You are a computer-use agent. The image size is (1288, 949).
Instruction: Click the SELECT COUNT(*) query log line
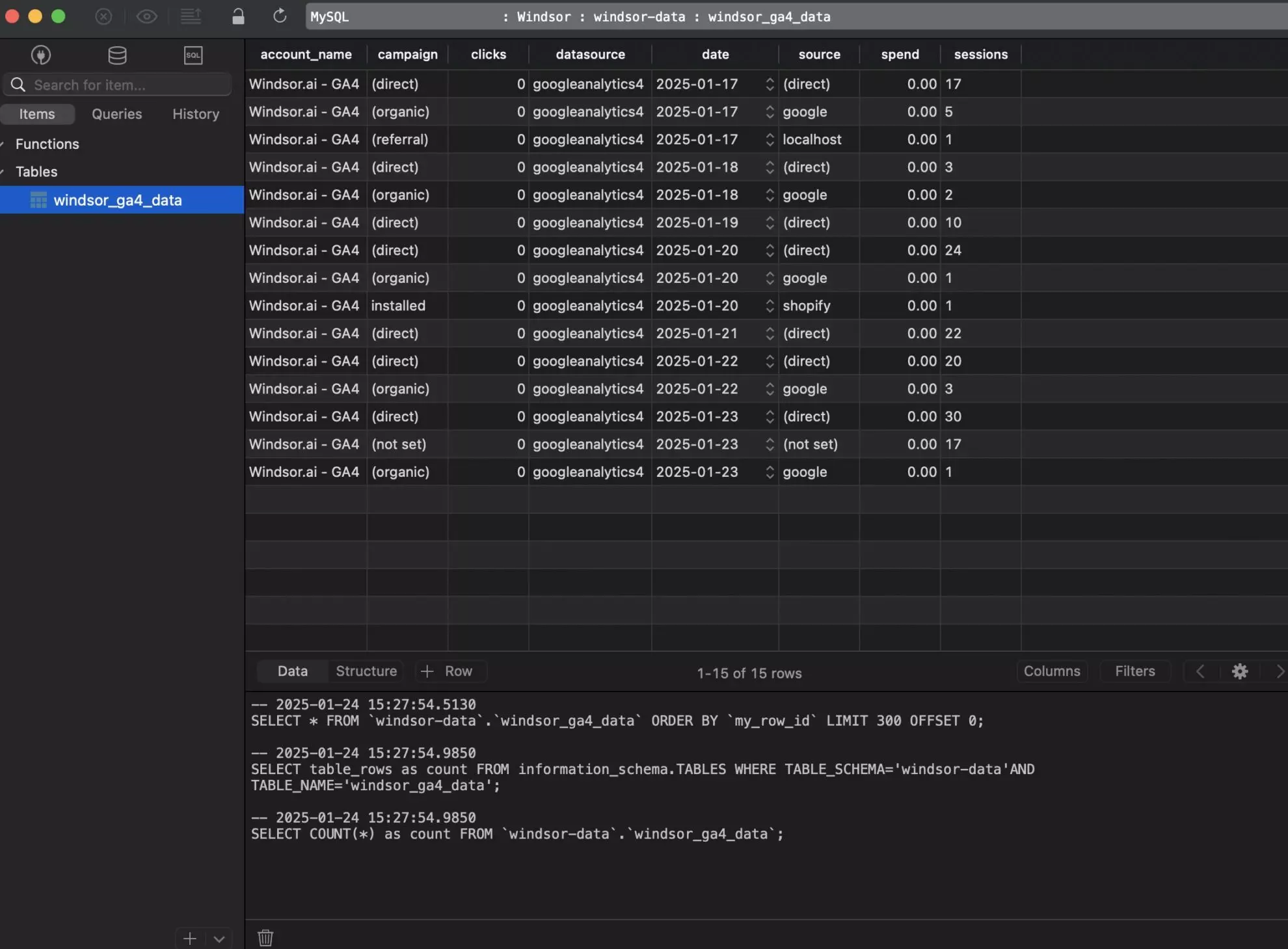(x=517, y=834)
